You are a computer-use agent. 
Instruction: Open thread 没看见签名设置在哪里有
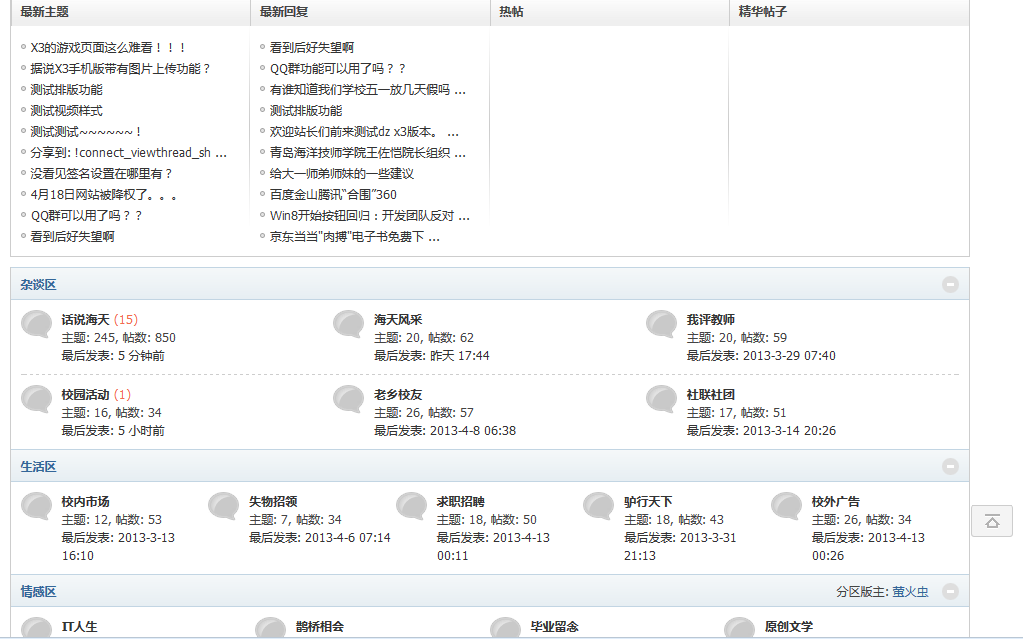[101, 174]
